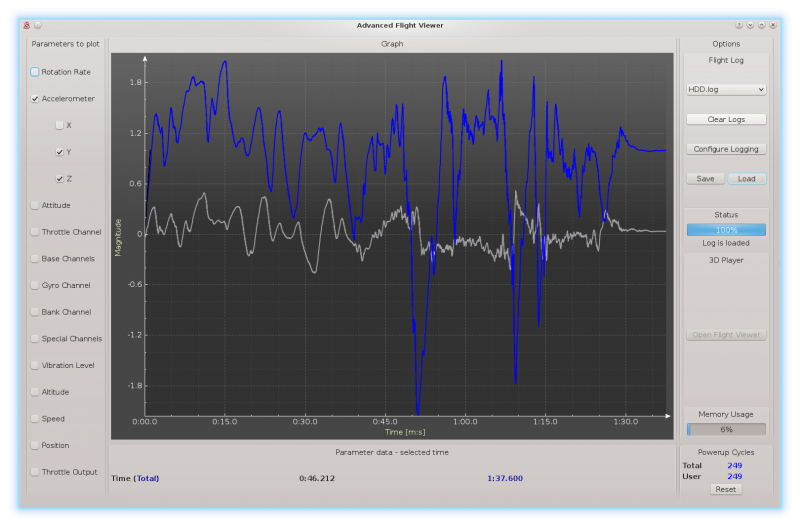Click the Memory Usage progress bar

[726, 429]
